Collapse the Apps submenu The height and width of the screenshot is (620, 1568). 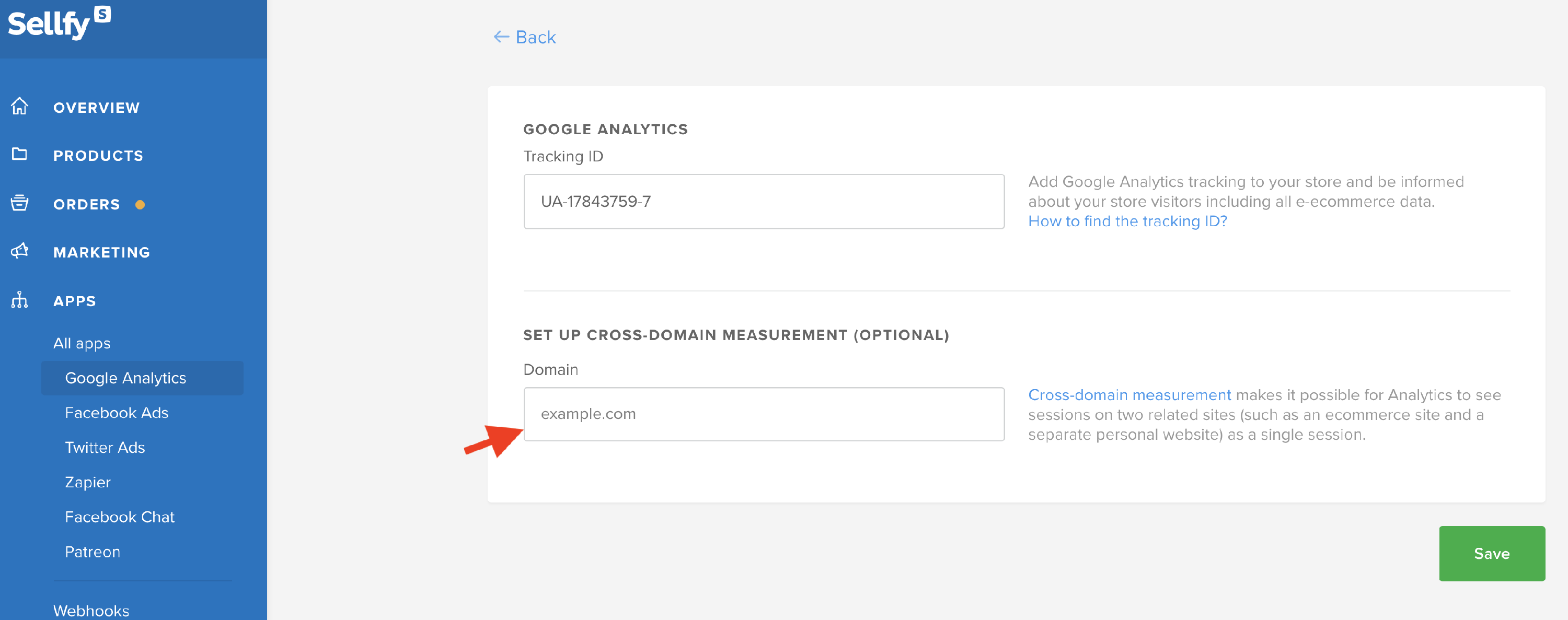(74, 301)
